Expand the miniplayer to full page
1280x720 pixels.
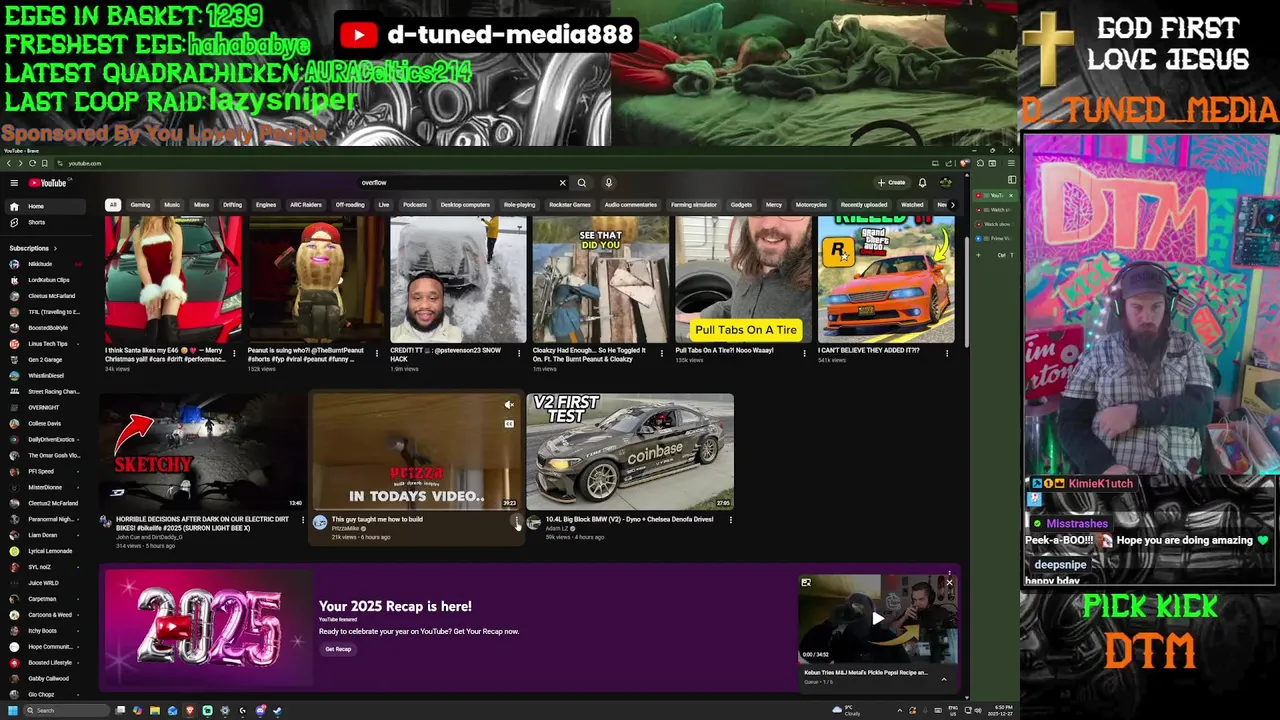806,582
